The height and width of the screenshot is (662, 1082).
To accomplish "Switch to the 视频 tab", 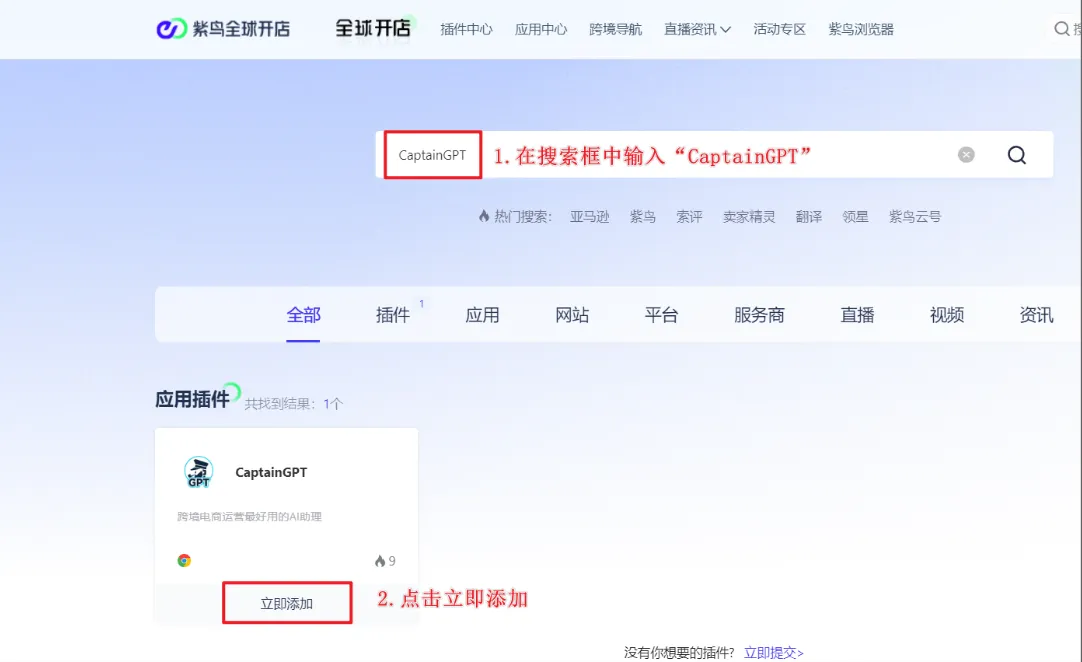I will [x=947, y=315].
